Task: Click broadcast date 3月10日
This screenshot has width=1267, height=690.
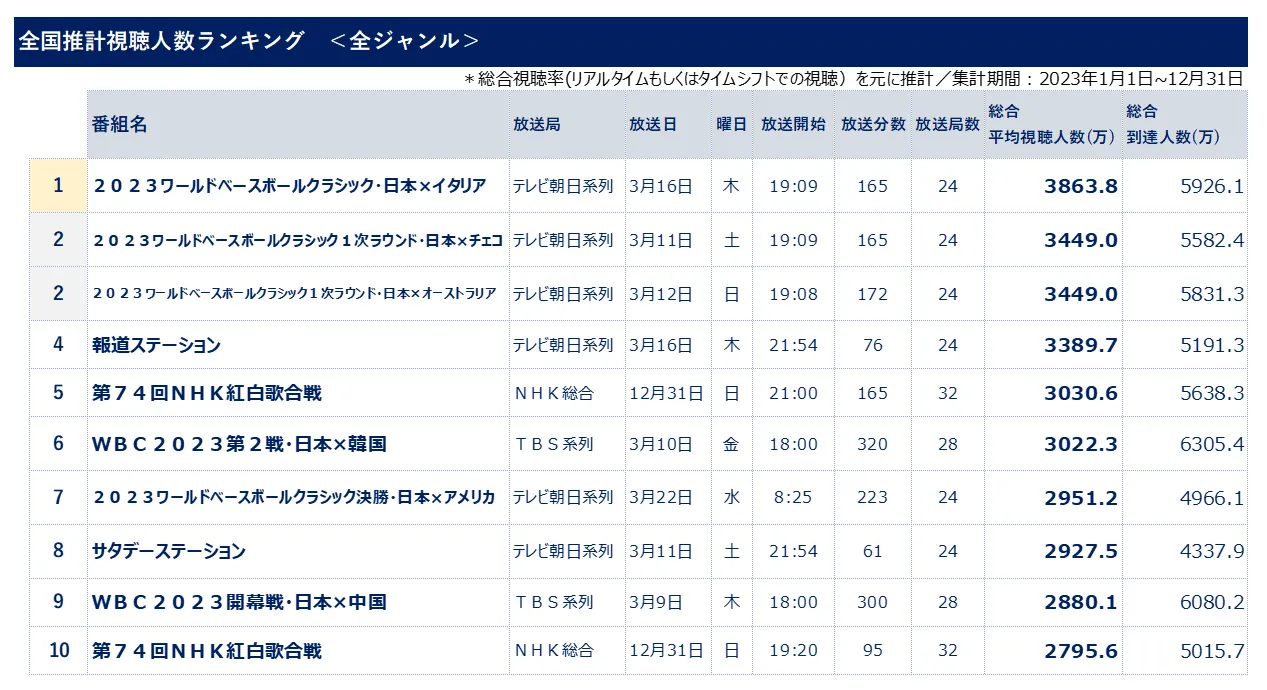Action: coord(661,444)
